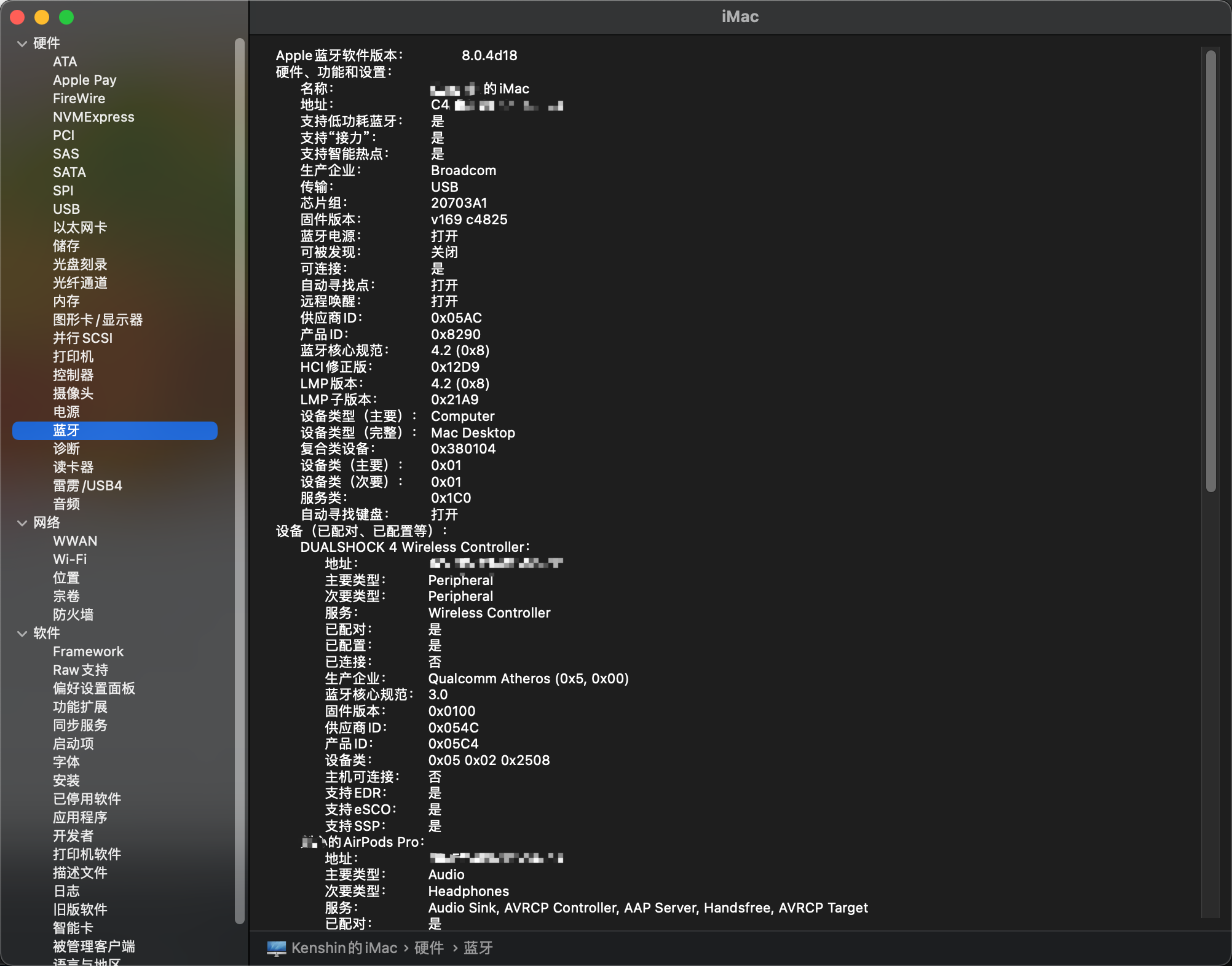
Task: Open the 安装 software entry
Action: click(x=66, y=780)
